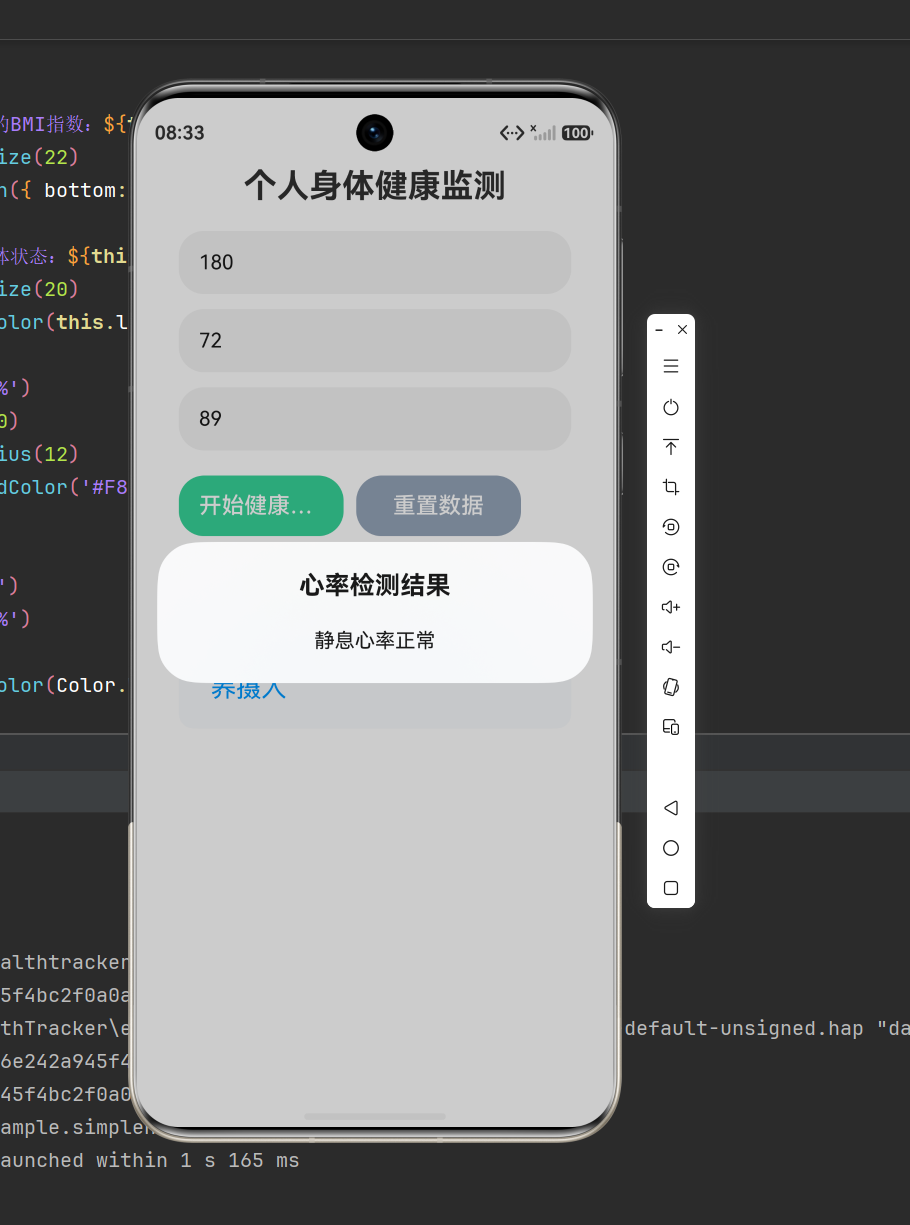Click the 08:33 time in phone status bar

coord(180,133)
